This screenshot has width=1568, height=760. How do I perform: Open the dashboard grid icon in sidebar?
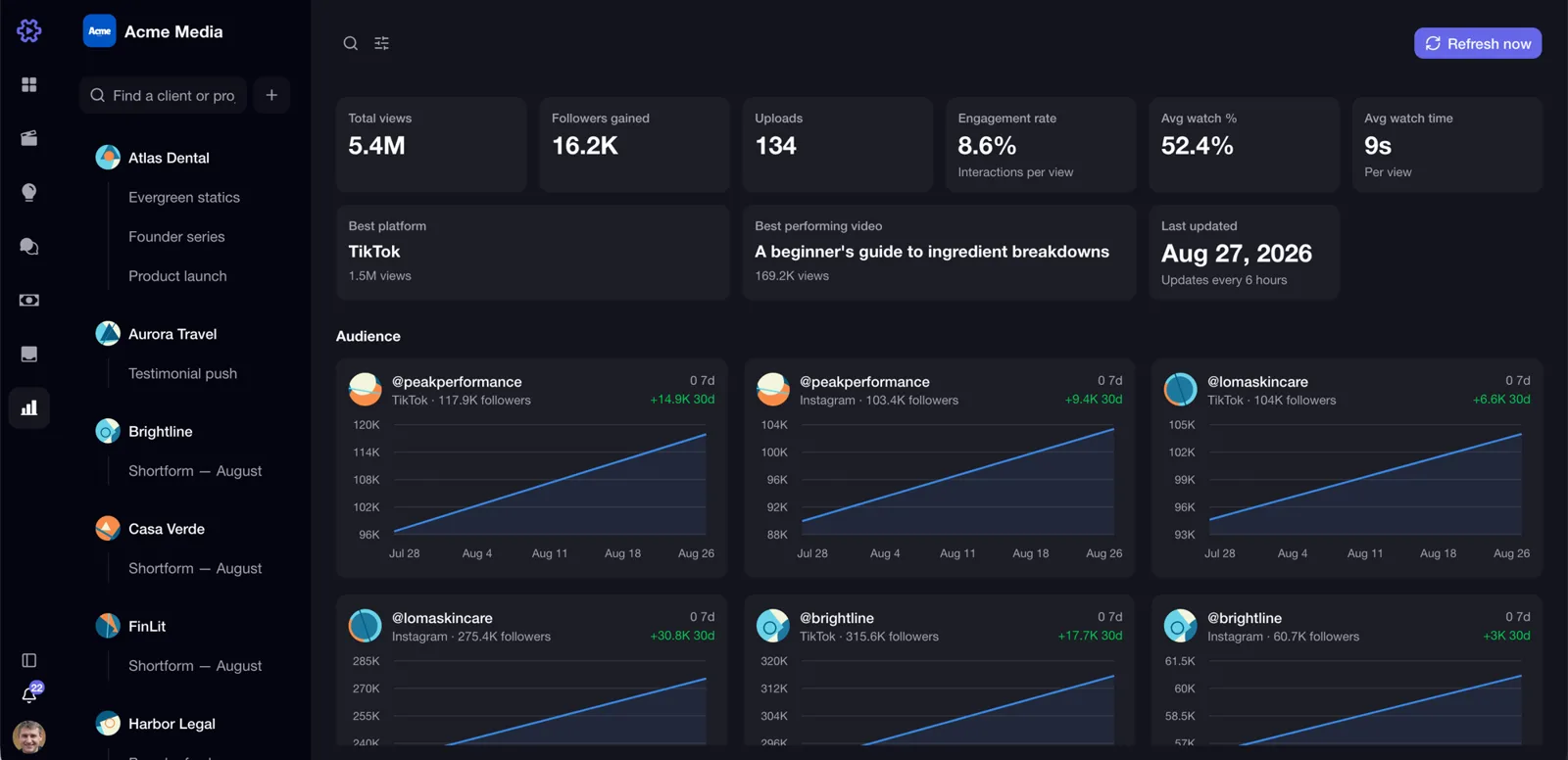click(x=29, y=85)
